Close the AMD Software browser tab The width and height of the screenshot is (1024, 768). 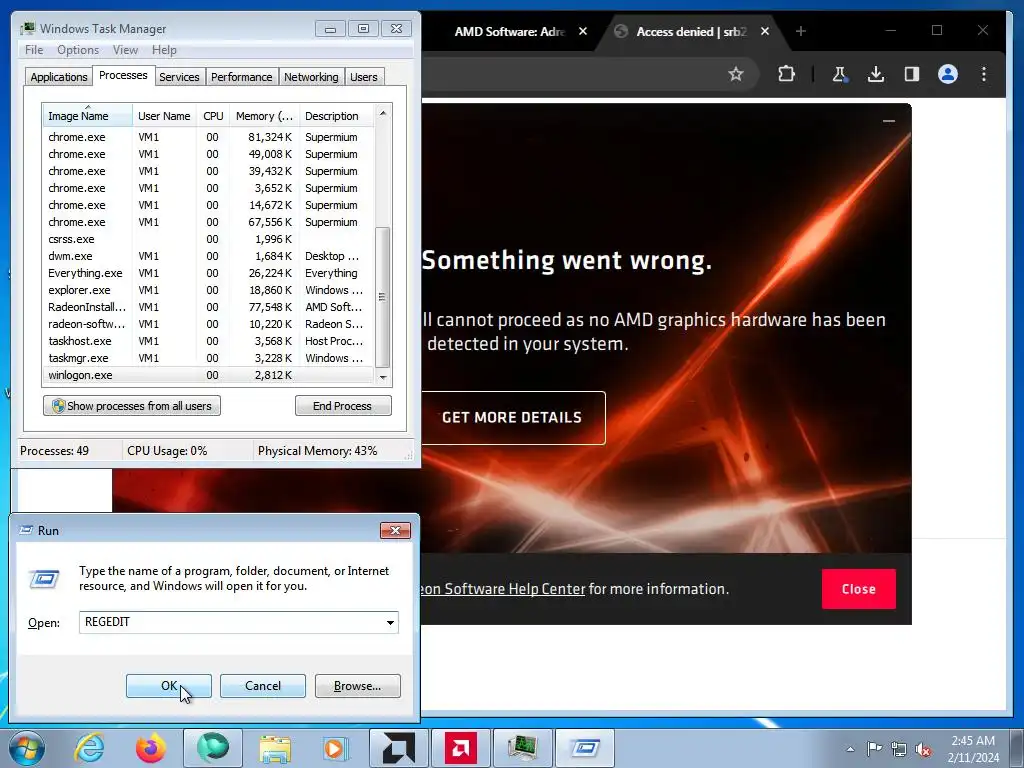(583, 31)
